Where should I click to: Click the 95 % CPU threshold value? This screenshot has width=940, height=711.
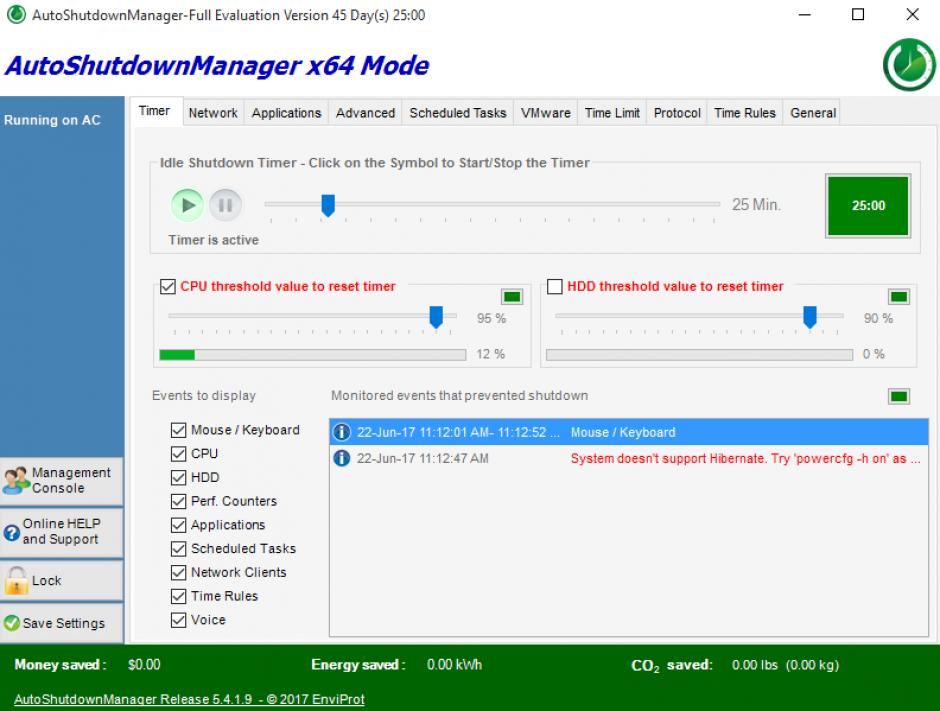click(x=492, y=318)
